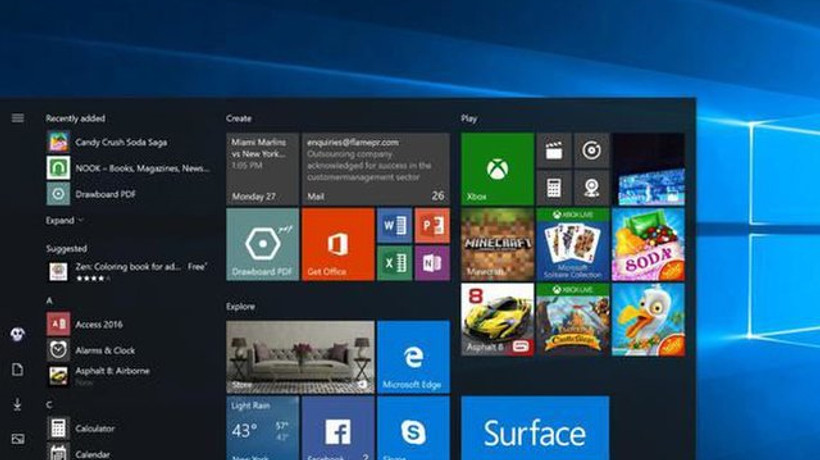Launch the Candy Crush Soda tile

[648, 244]
